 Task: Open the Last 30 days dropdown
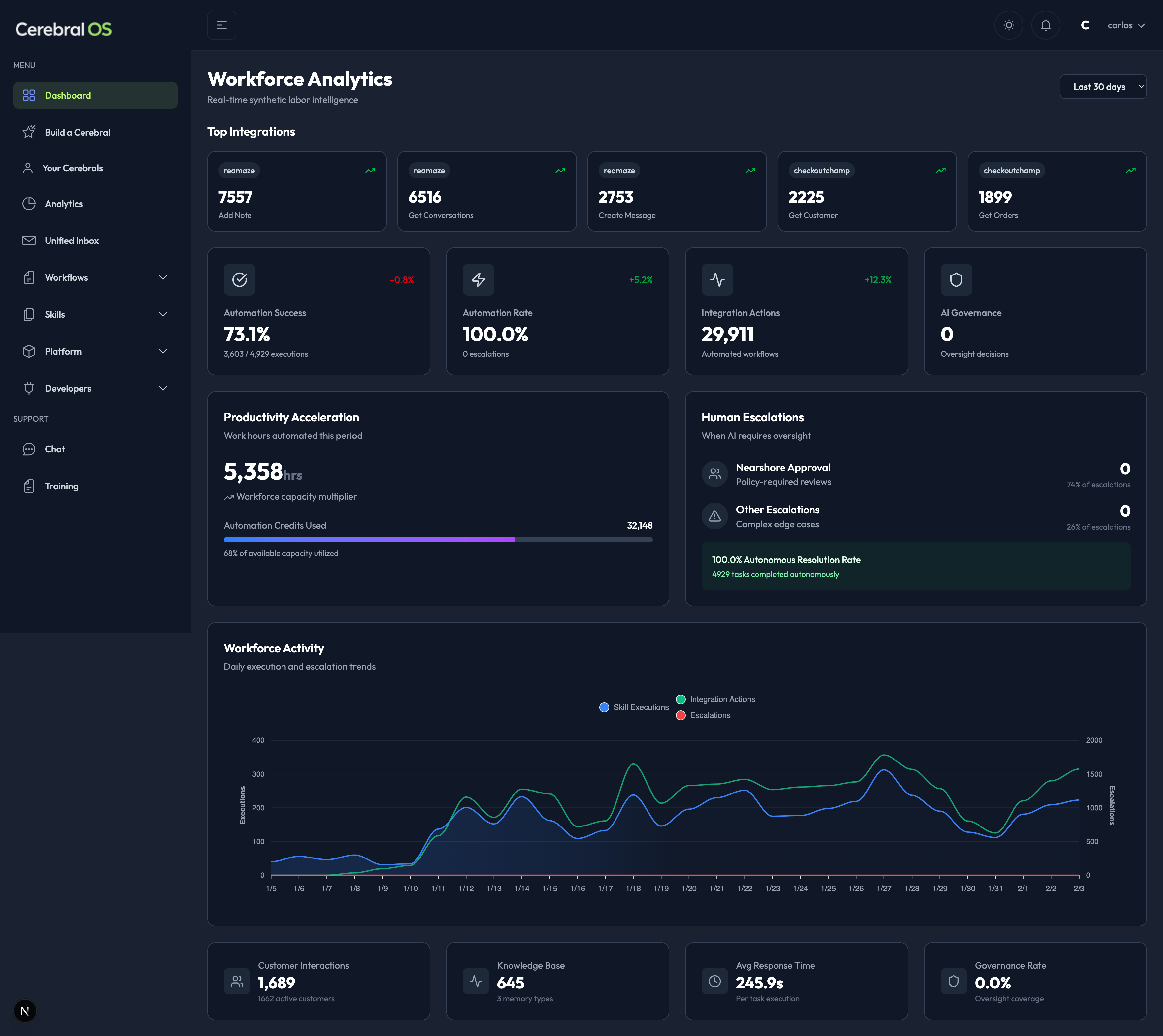click(x=1103, y=86)
